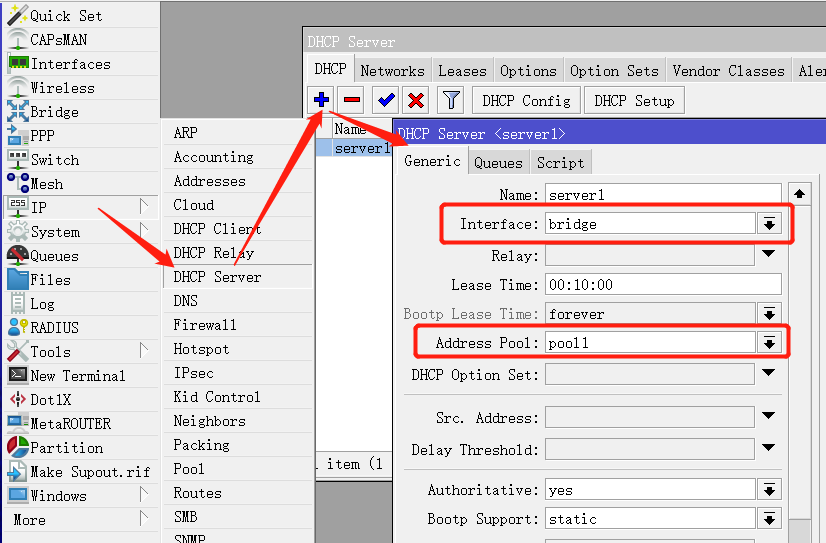Open the Authoritative dropdown
The height and width of the screenshot is (543, 826).
tap(768, 490)
